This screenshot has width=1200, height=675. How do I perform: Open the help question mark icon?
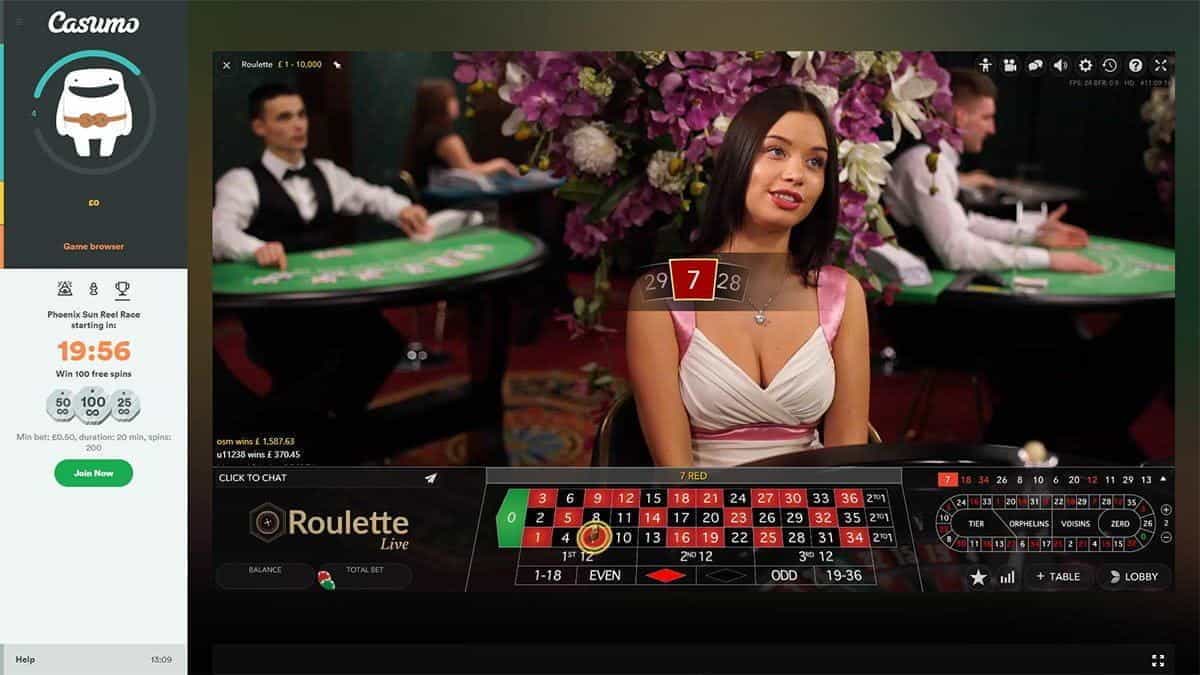pyautogui.click(x=1135, y=65)
